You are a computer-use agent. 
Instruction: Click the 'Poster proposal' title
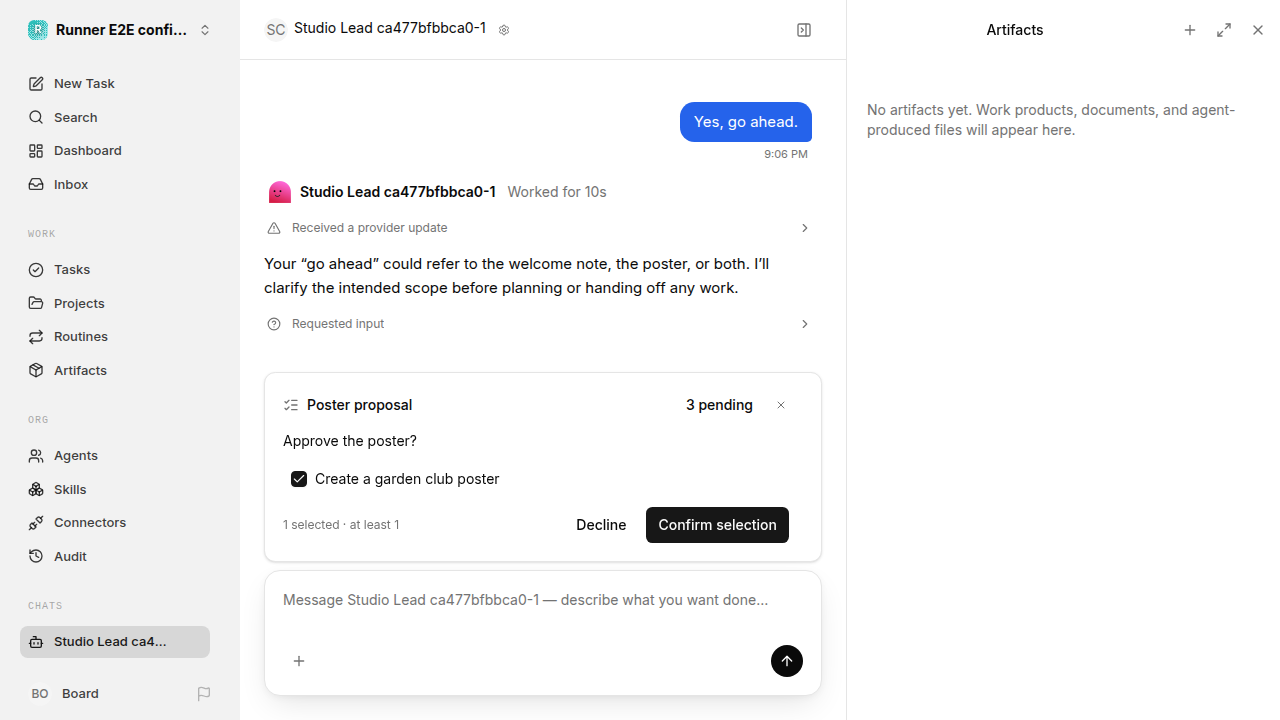(x=360, y=405)
